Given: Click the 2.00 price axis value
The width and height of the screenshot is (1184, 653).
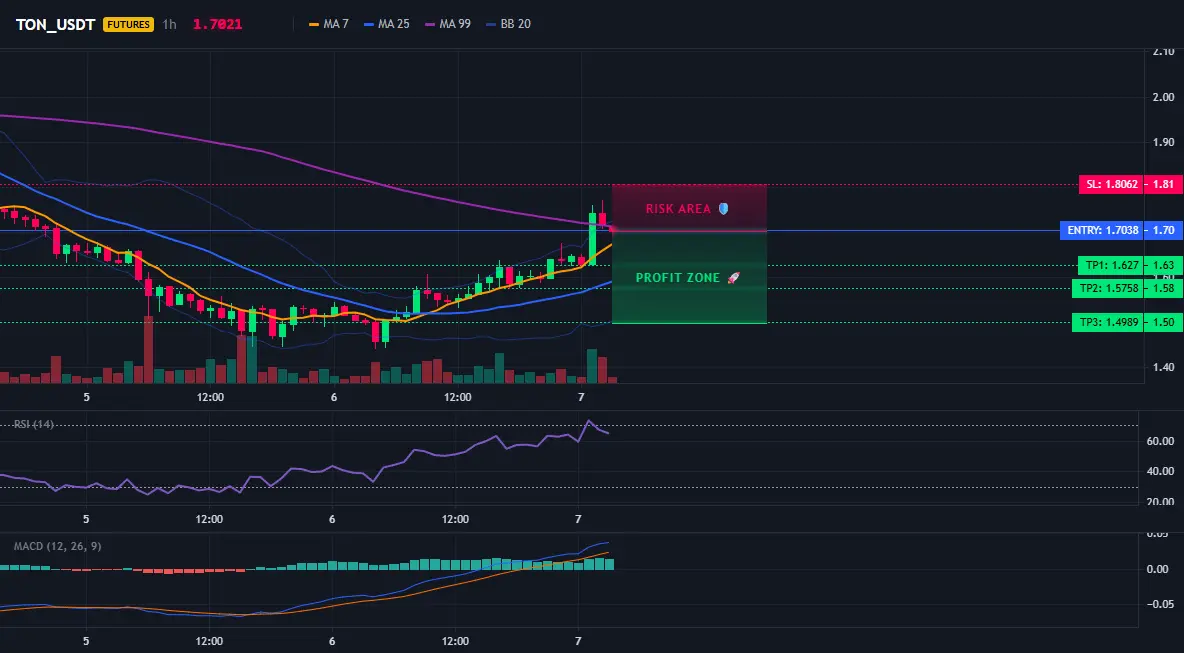Looking at the screenshot, I should (x=1164, y=97).
